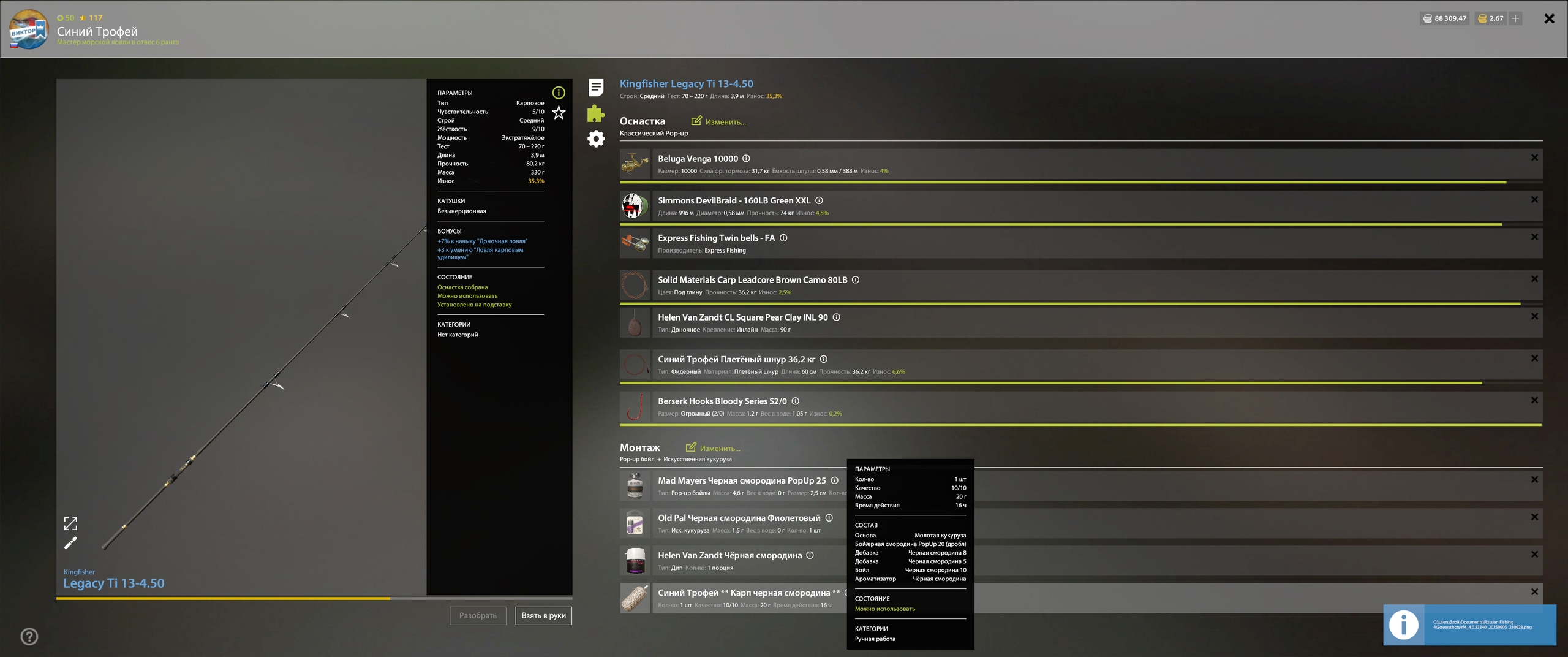Click the Square Pear sinker thumbnail
The width and height of the screenshot is (1568, 657).
pos(635,322)
